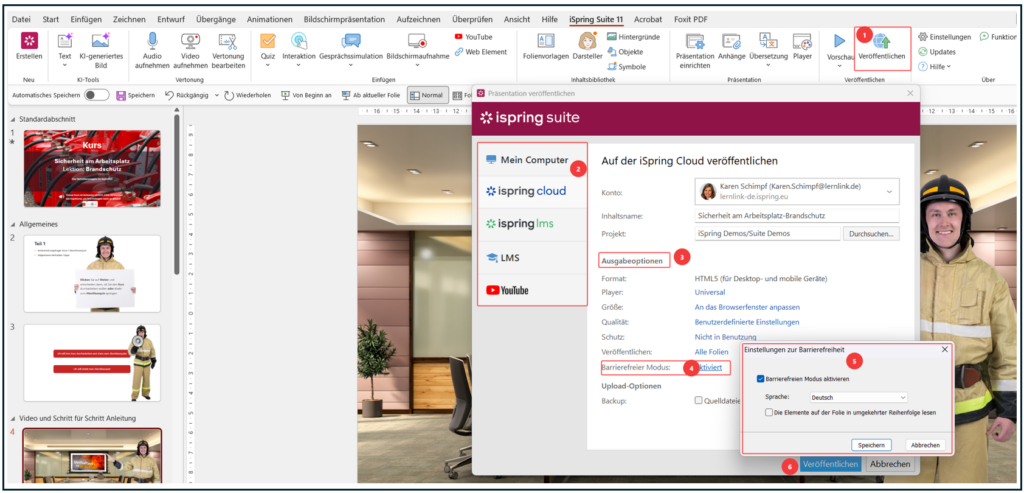Viewport: 1024px width, 493px height.
Task: Click Benutzerdefinierte Einstellungen link
Action: pos(746,322)
